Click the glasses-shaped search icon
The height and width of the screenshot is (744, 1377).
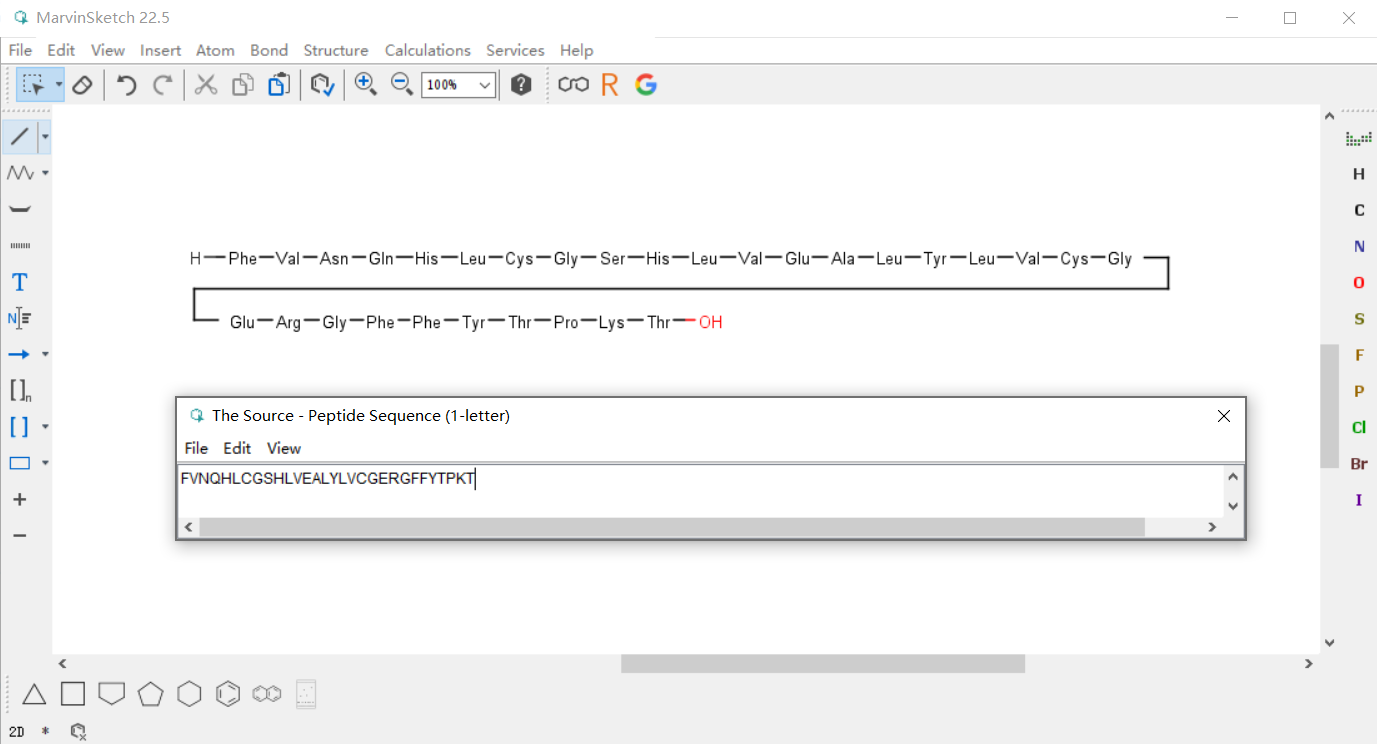pos(573,85)
